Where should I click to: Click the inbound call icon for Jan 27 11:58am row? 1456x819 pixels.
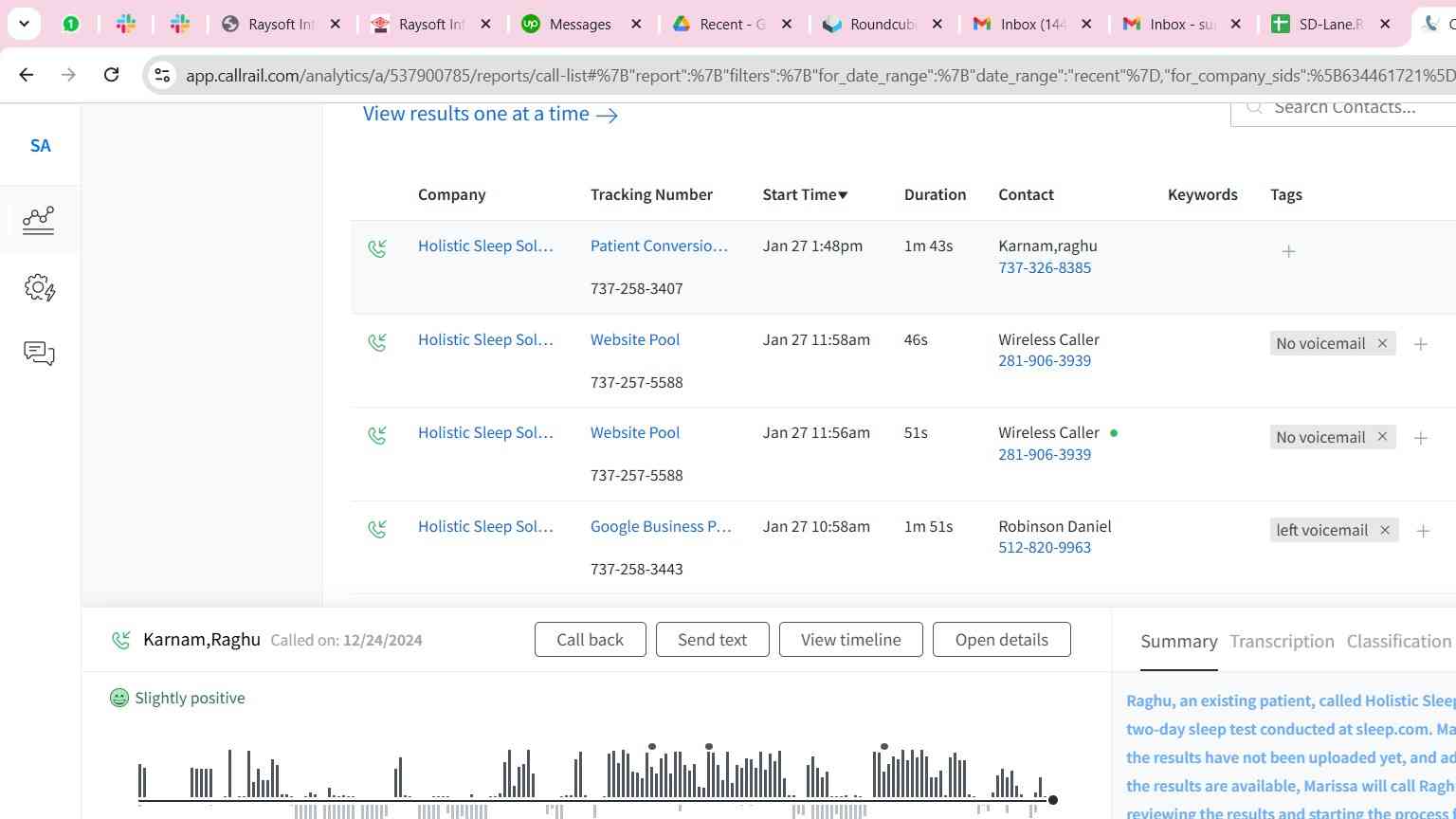[377, 342]
